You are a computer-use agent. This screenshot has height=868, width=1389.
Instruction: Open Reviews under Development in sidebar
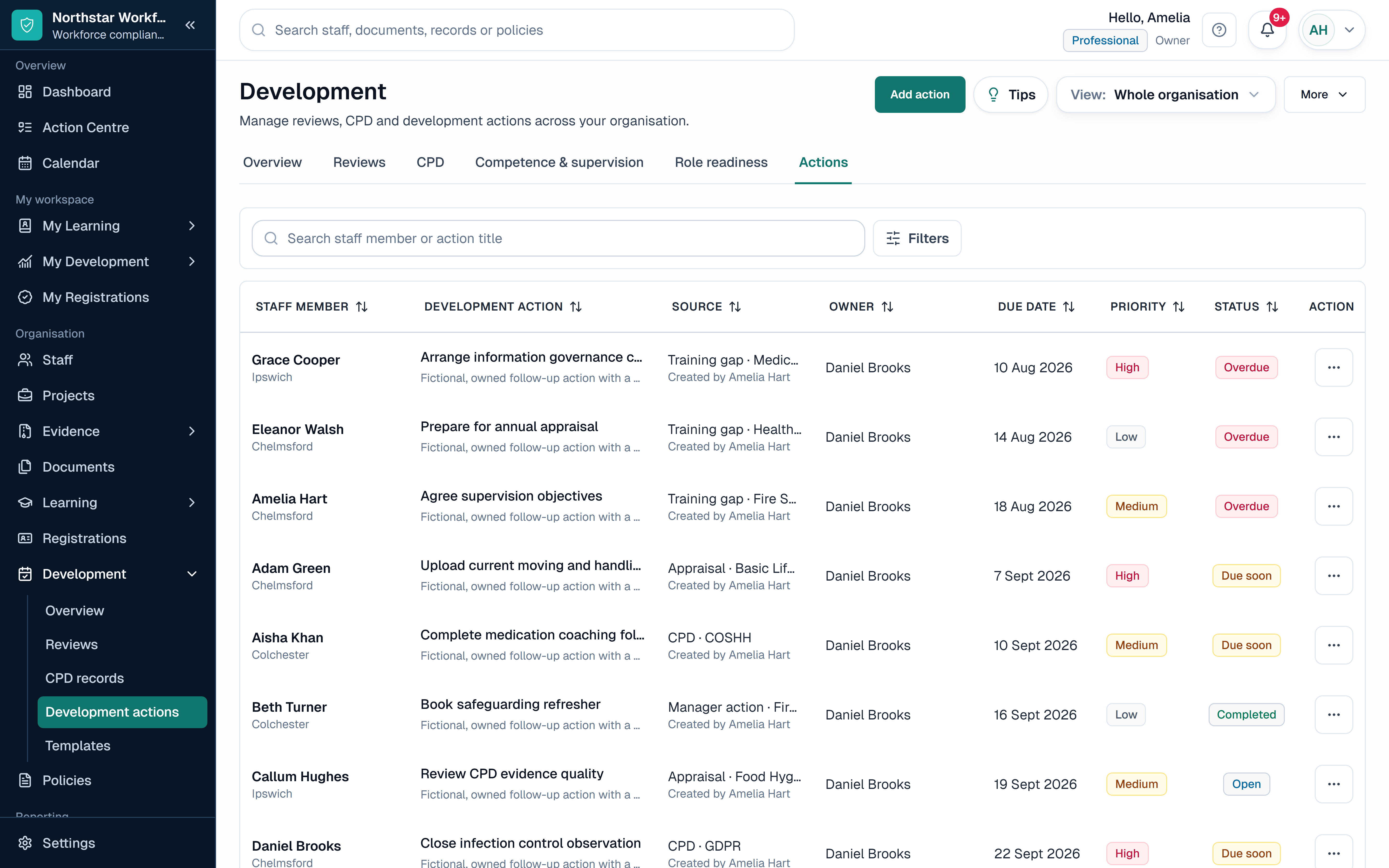point(122,645)
